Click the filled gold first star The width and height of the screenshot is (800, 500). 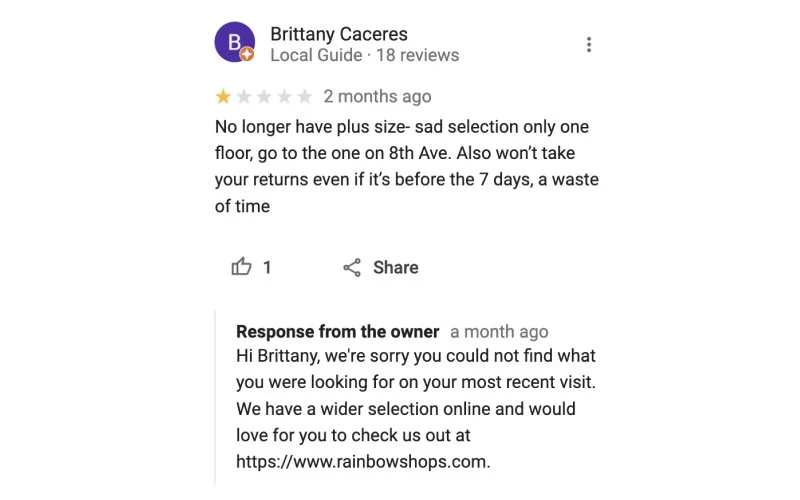223,96
